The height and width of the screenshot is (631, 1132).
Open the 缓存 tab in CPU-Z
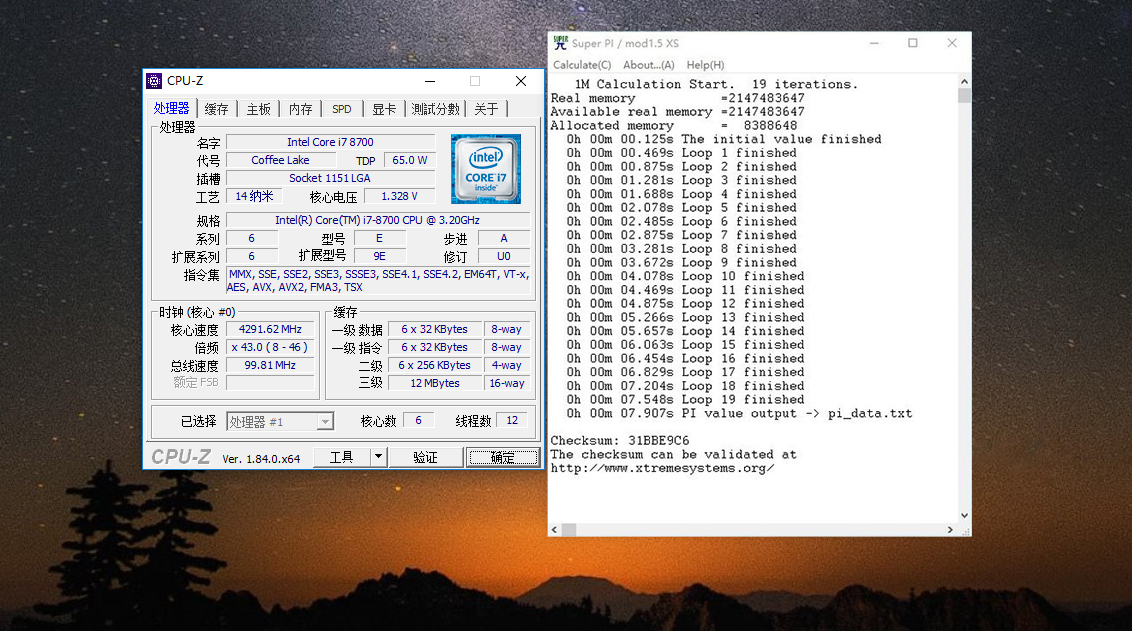pos(216,109)
